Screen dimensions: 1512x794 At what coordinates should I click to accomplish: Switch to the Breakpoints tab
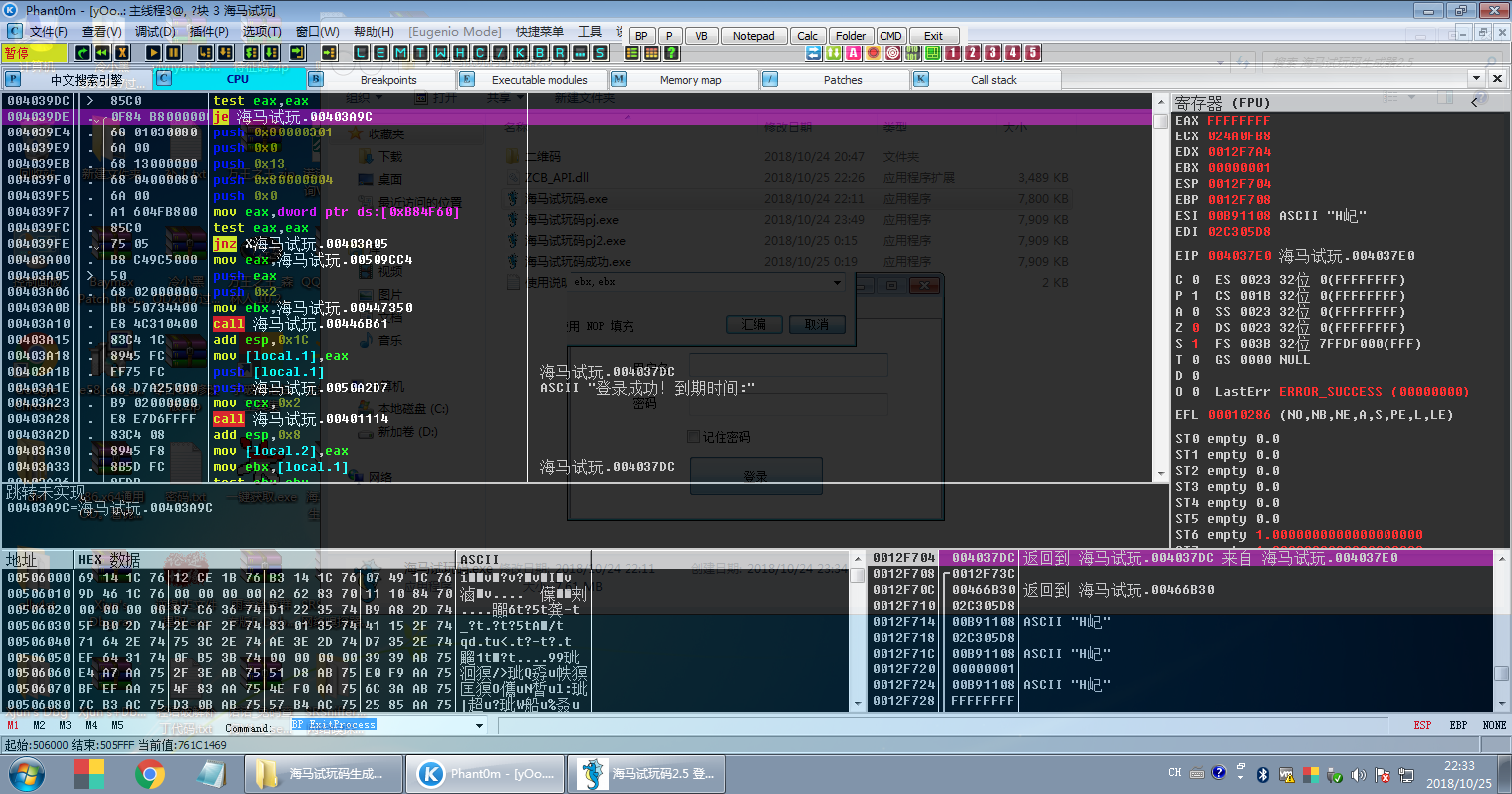click(378, 79)
